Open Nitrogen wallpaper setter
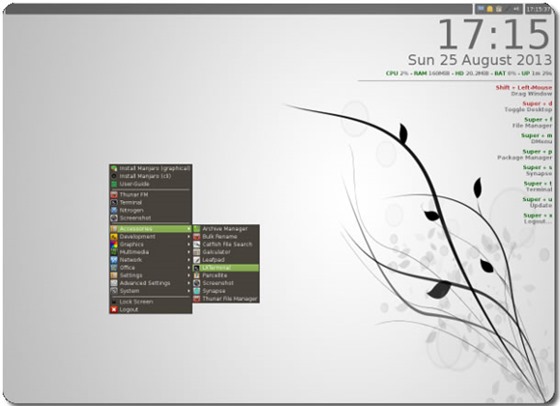560x406 pixels. pos(150,210)
